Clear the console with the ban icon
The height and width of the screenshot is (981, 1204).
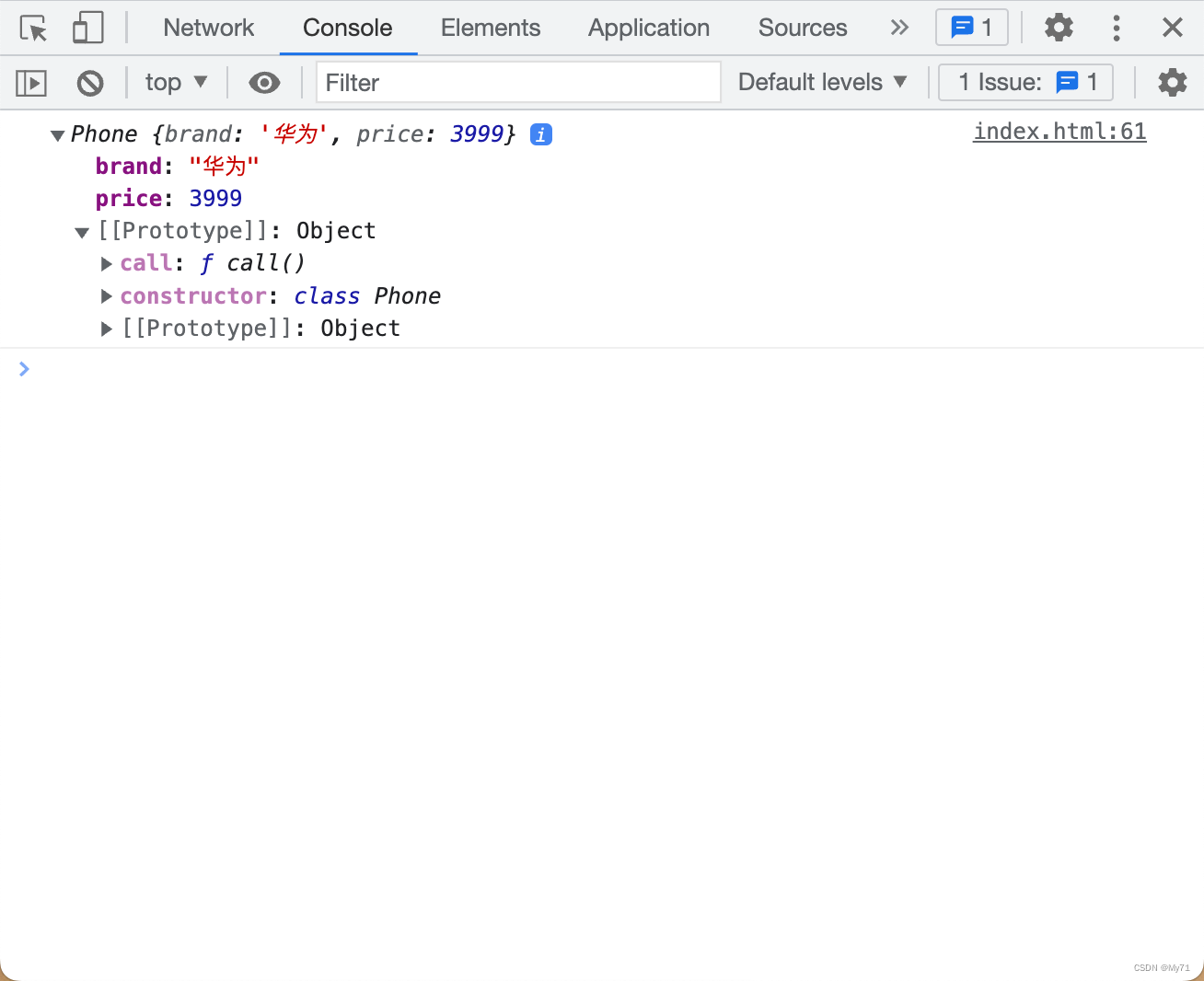point(90,83)
